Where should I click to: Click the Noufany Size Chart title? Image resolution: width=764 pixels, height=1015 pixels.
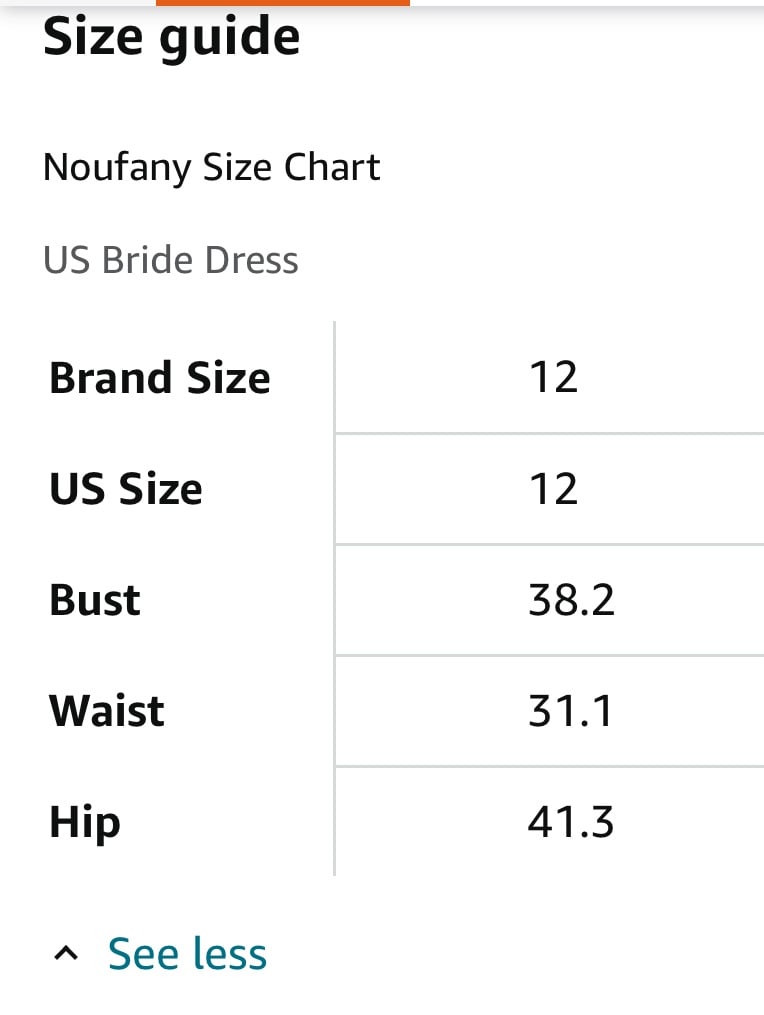pyautogui.click(x=211, y=168)
